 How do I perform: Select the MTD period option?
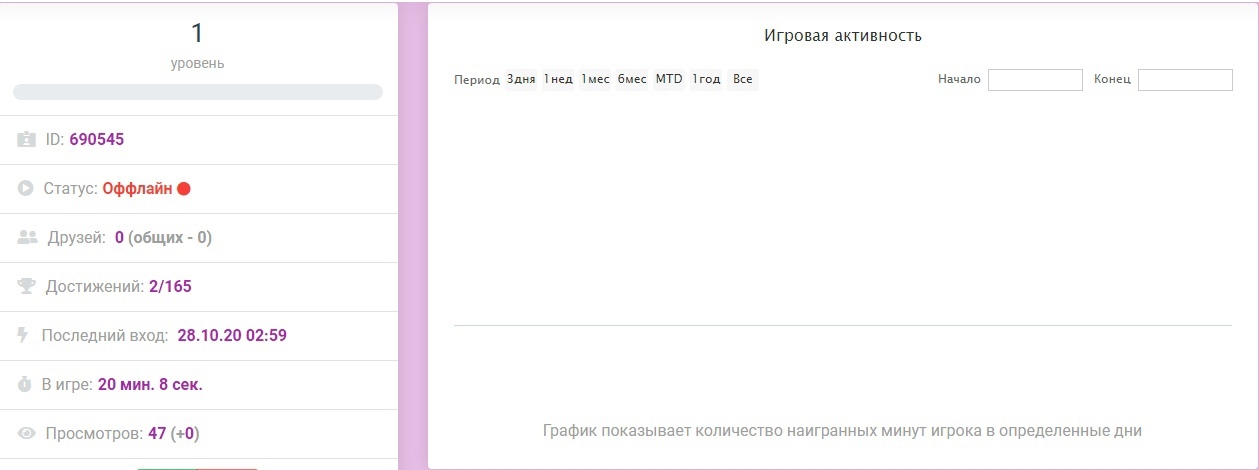(669, 80)
